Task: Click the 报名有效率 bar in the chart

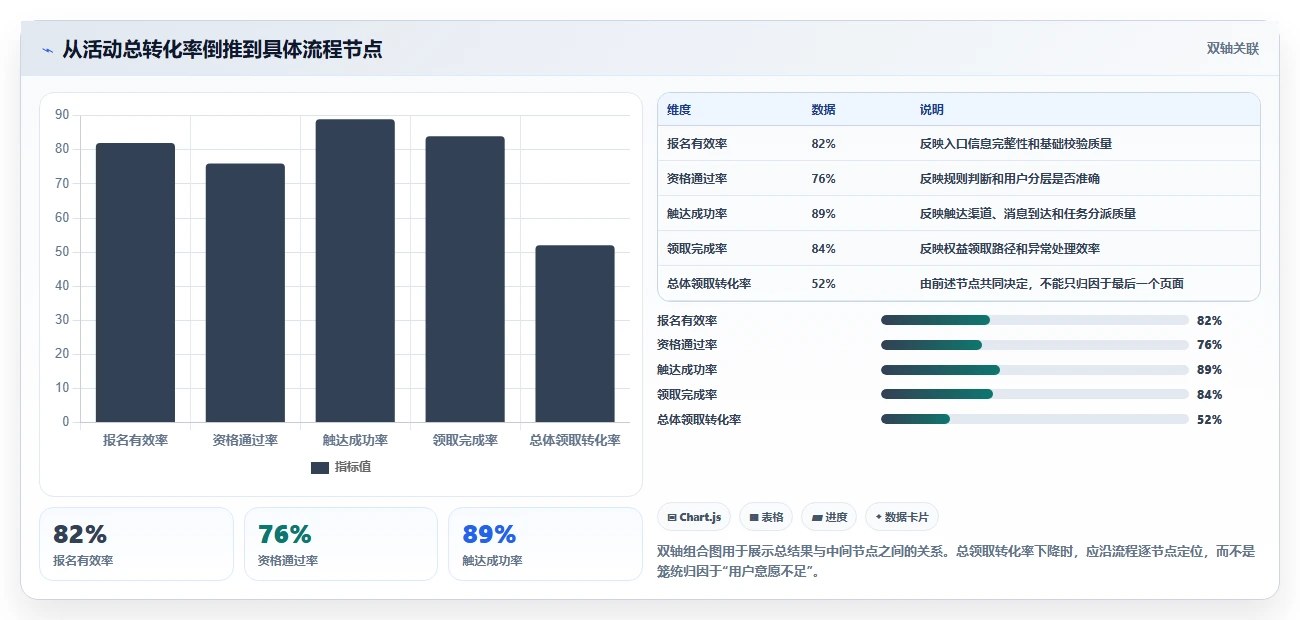Action: point(135,283)
